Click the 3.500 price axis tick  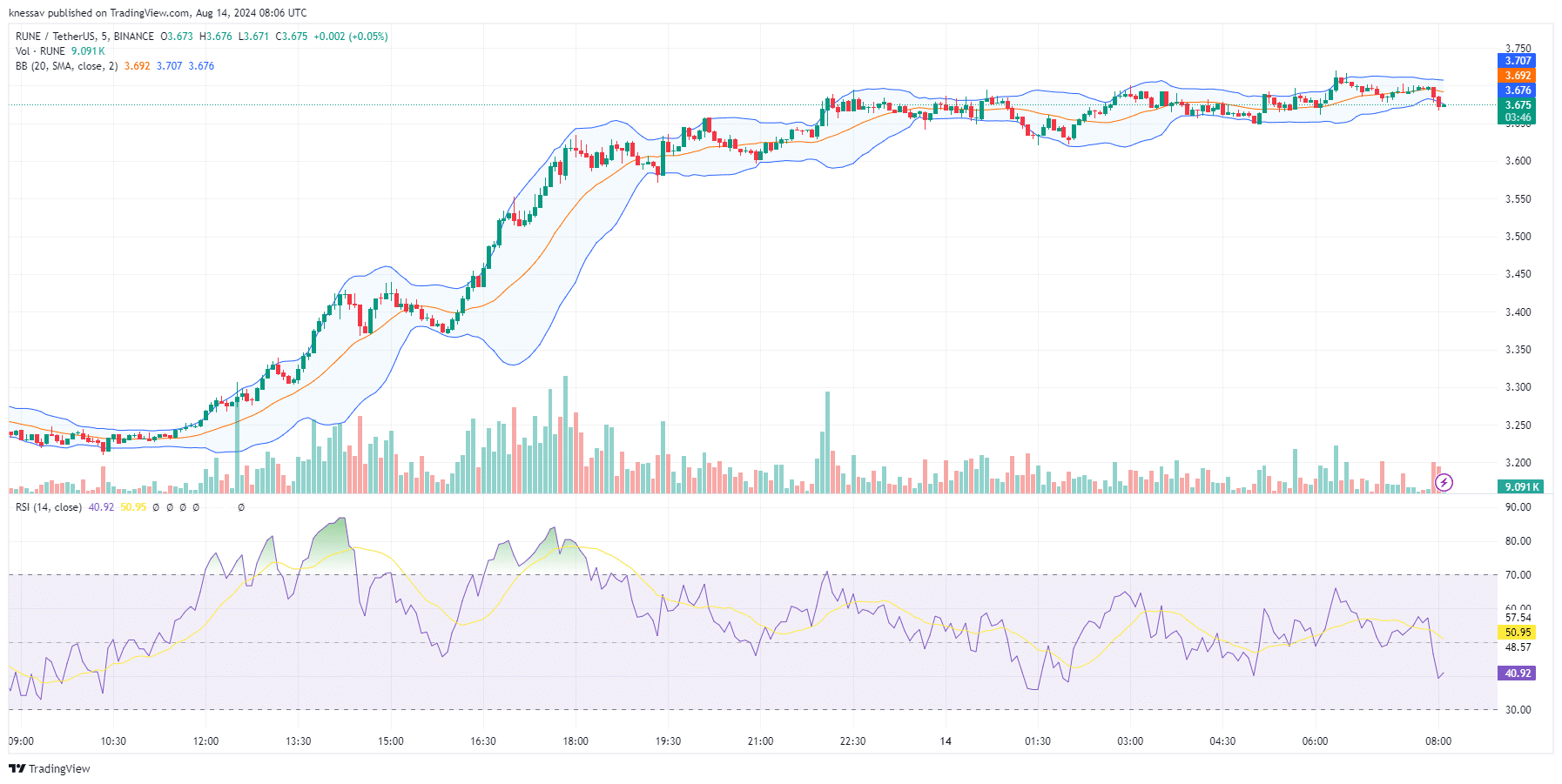pos(1518,237)
